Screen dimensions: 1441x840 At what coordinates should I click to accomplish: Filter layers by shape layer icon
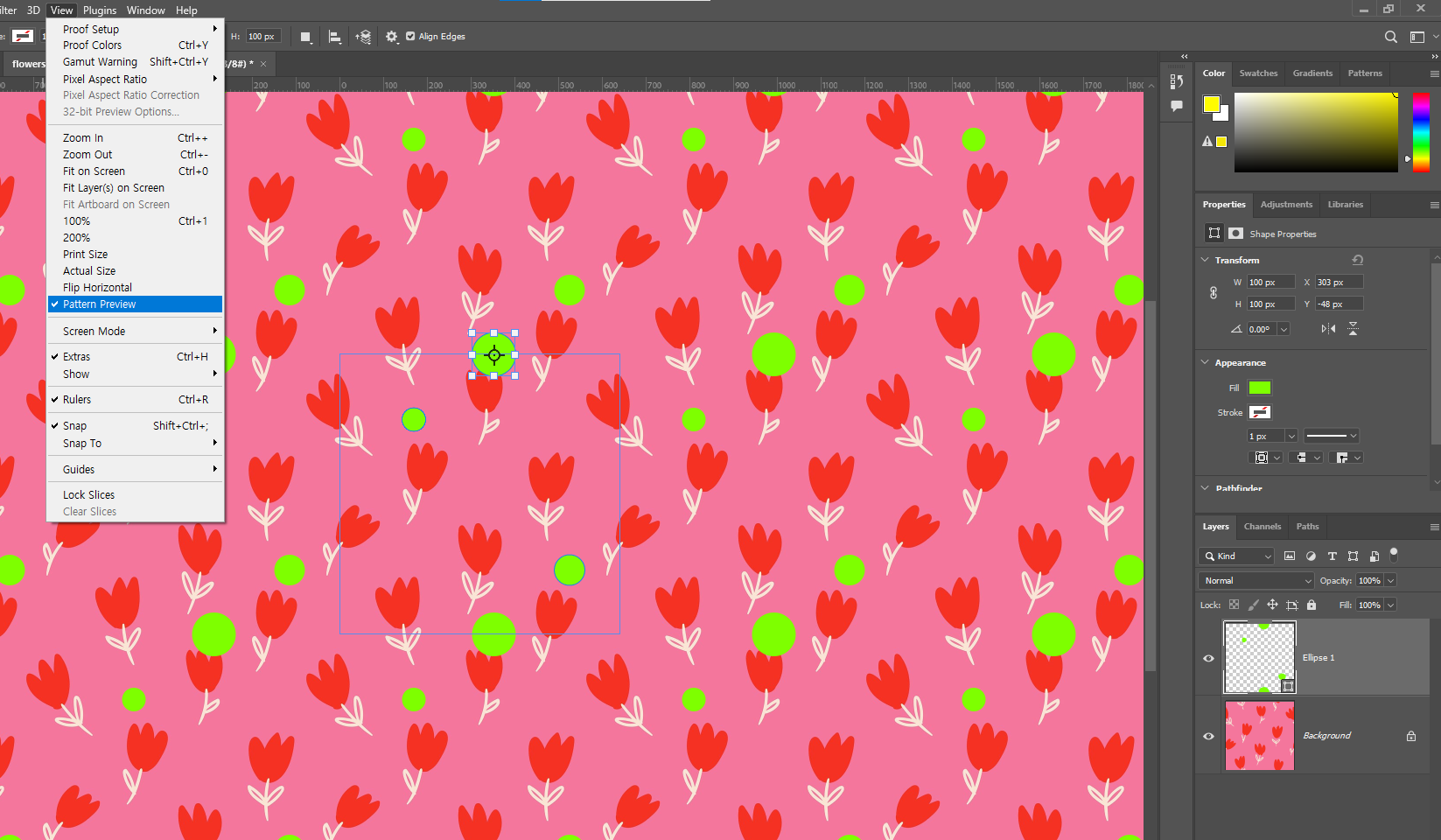pyautogui.click(x=1353, y=556)
